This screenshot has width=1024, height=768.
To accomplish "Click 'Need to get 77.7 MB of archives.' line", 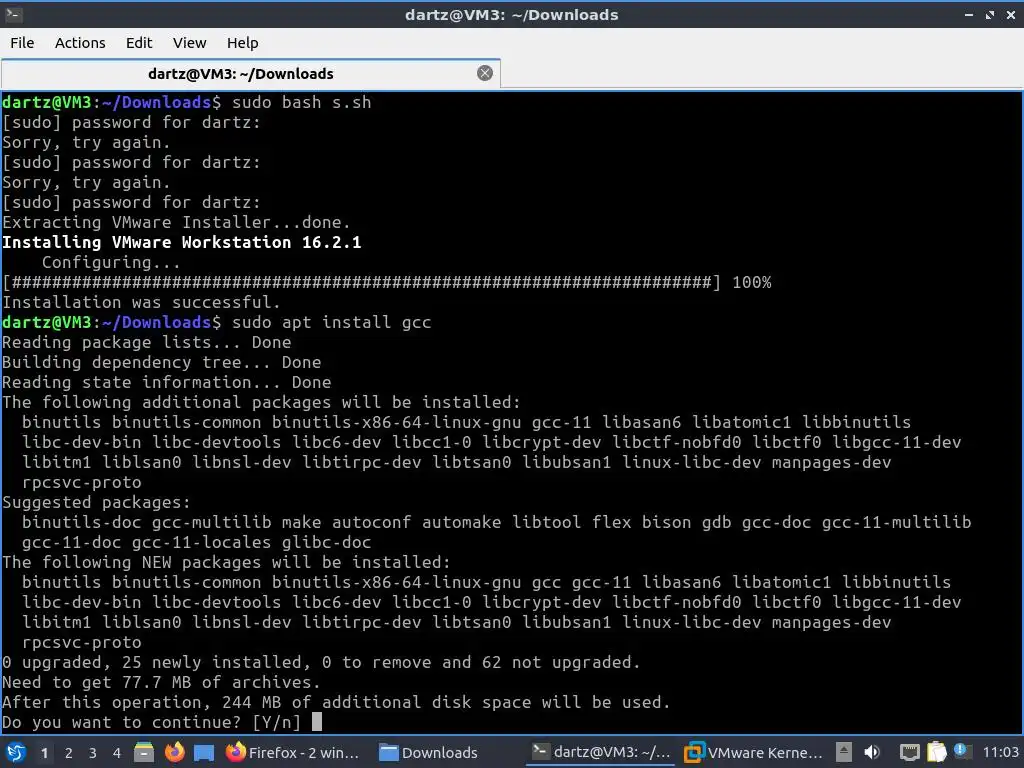I will click(161, 682).
